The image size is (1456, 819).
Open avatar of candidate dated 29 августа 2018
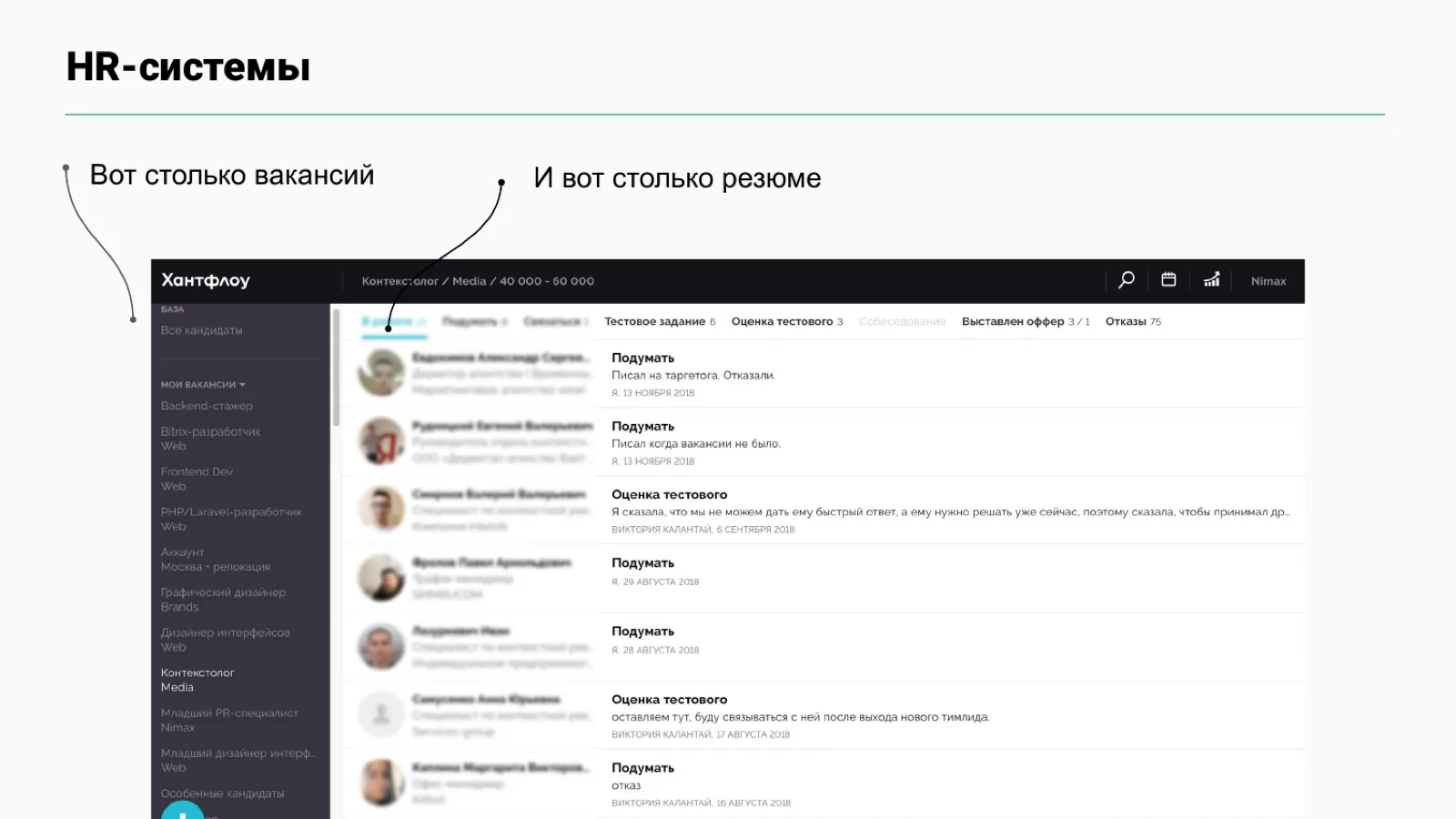pyautogui.click(x=381, y=577)
